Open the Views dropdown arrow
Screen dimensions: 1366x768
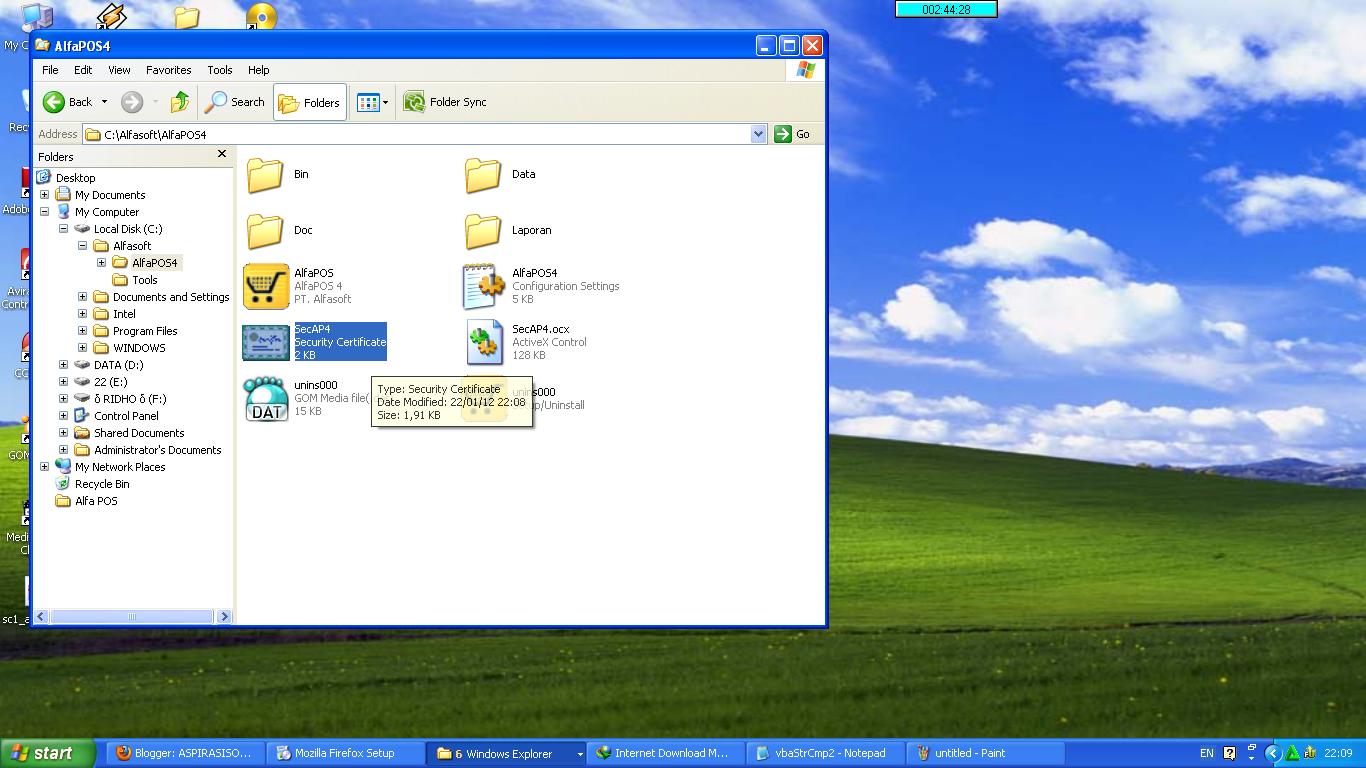[x=385, y=102]
